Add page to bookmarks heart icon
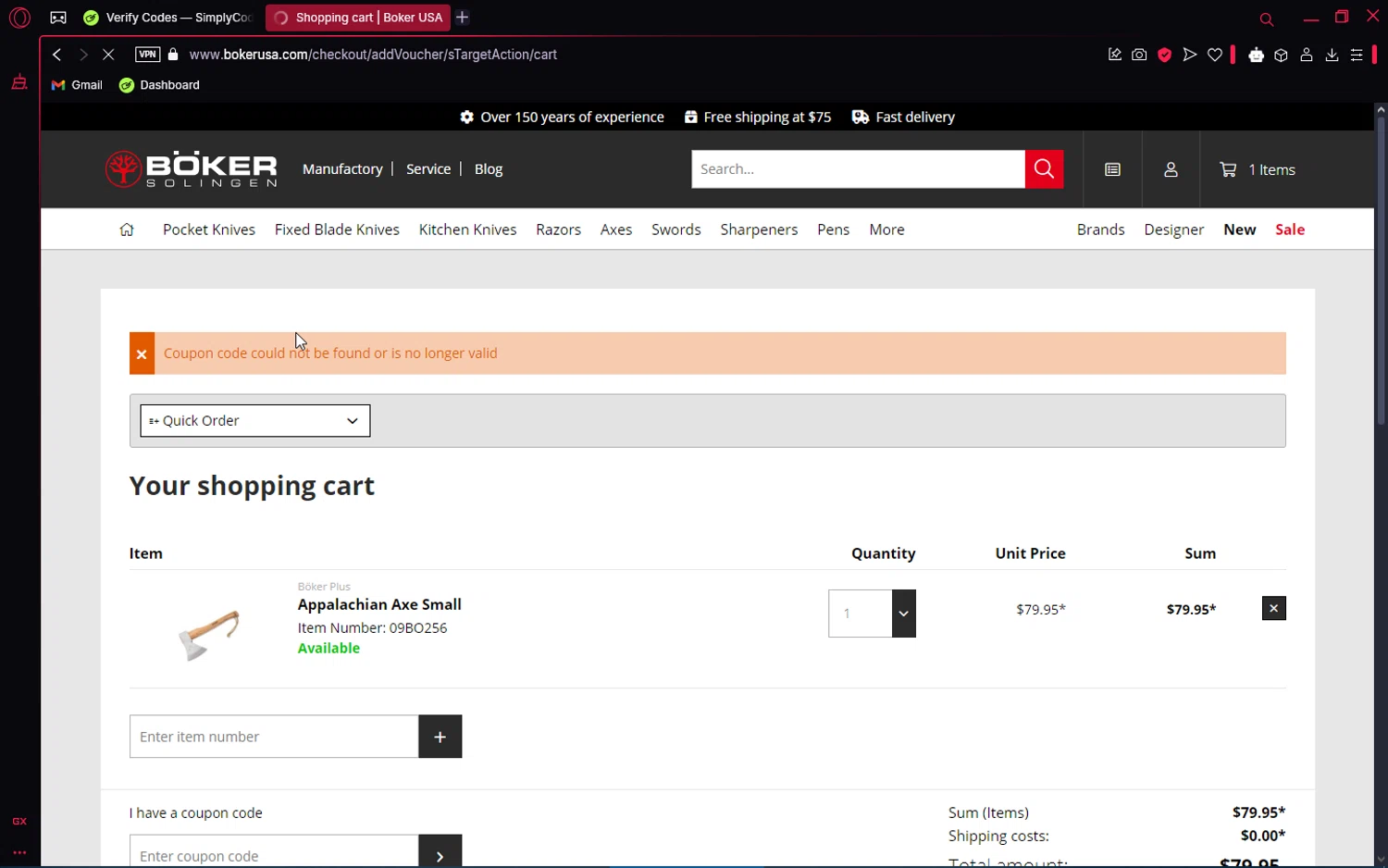Viewport: 1388px width, 868px height. [x=1215, y=55]
